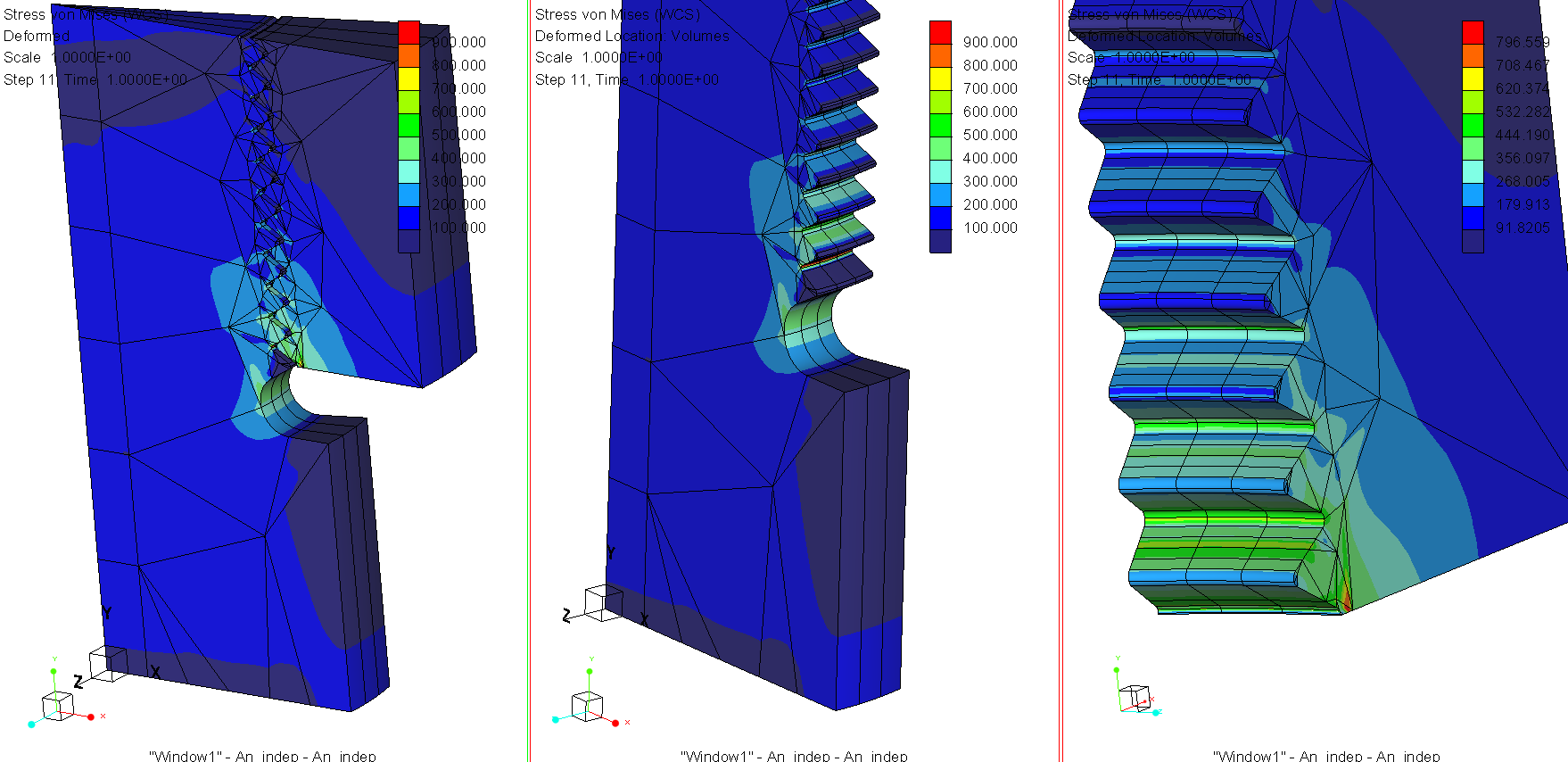Click 'Deformed Location: Volumes' label in middle window
The height and width of the screenshot is (762, 1568).
coord(632,36)
